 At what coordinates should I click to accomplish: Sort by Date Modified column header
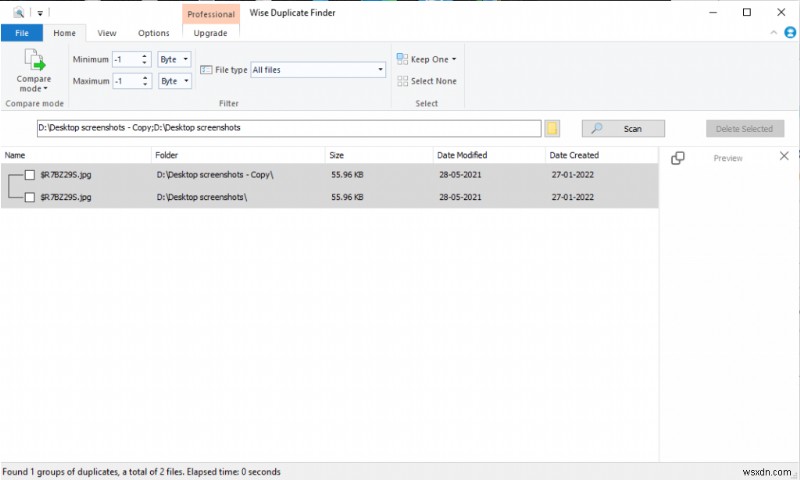489,155
